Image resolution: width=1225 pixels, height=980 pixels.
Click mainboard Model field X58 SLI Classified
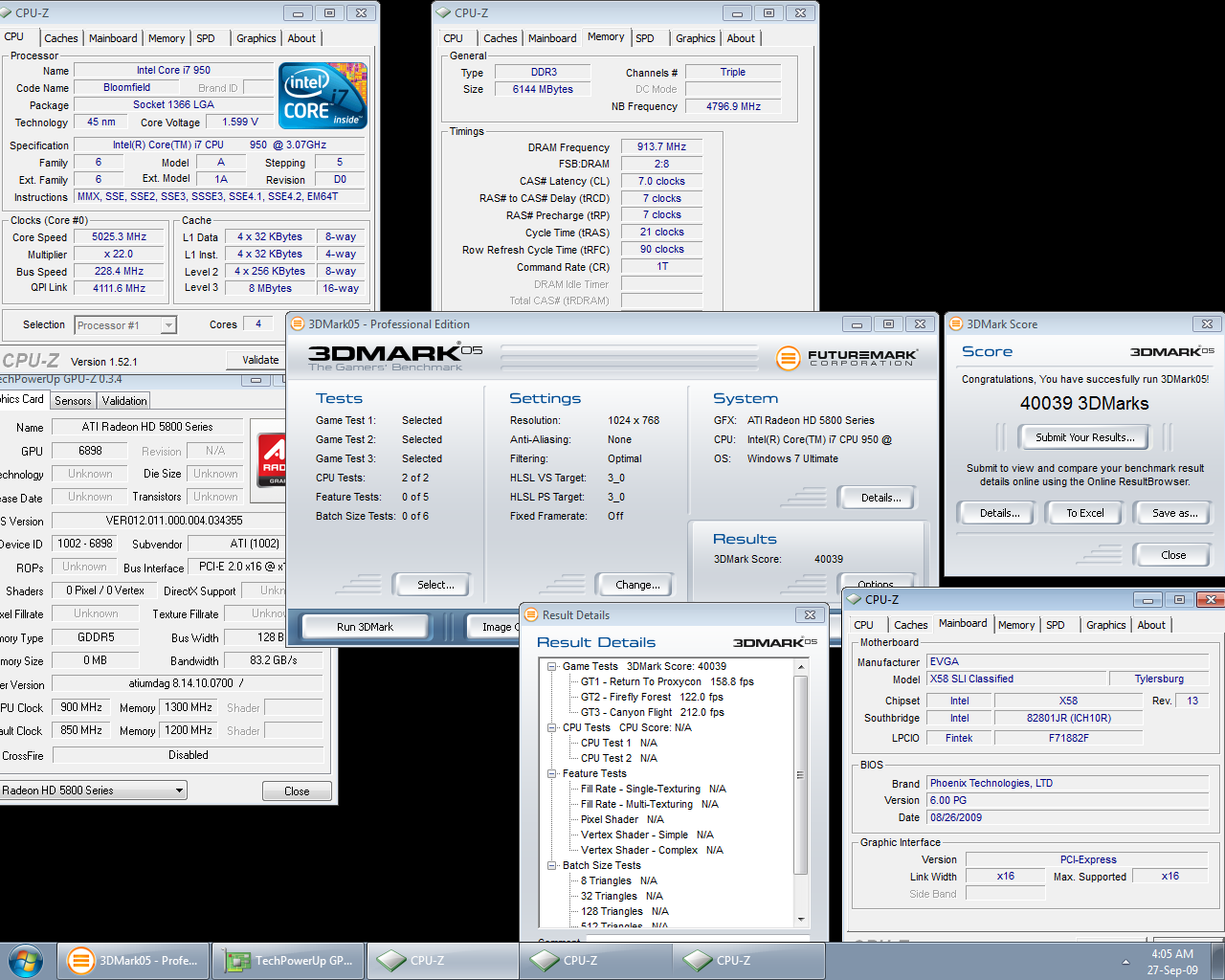coord(1016,679)
